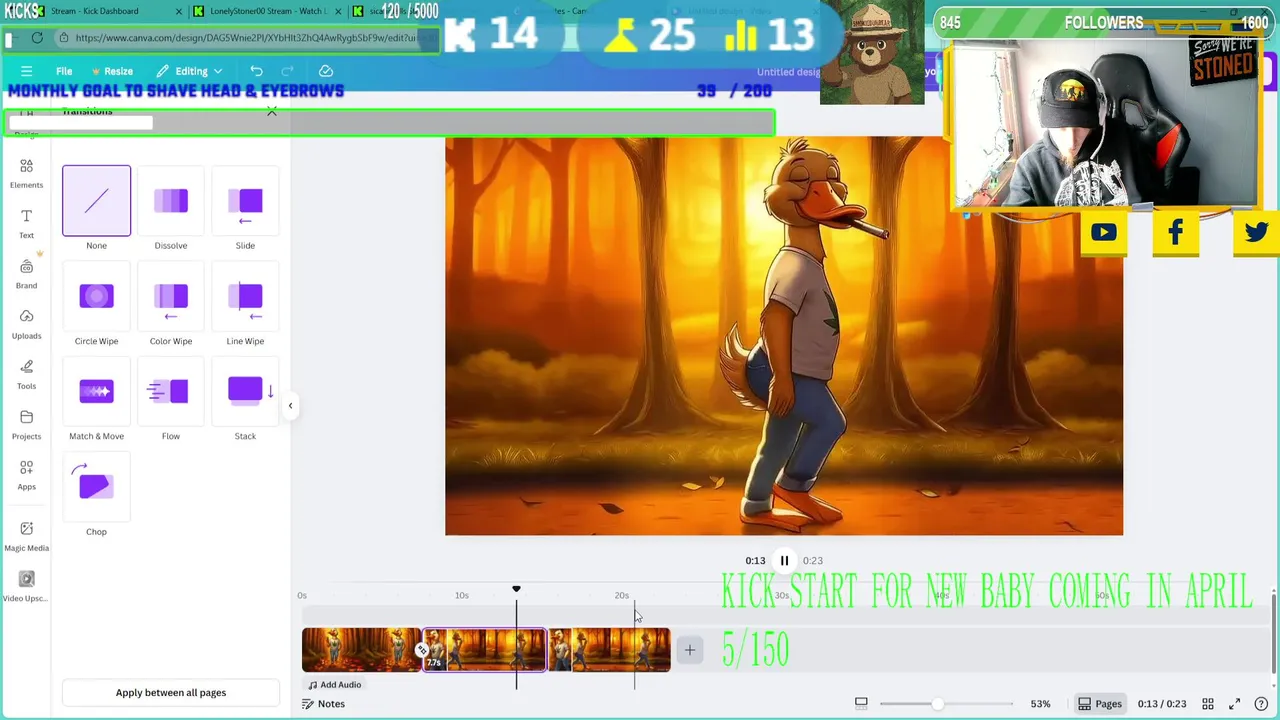The height and width of the screenshot is (720, 1280).
Task: Open the Apps sidebar panel
Action: coord(26,475)
